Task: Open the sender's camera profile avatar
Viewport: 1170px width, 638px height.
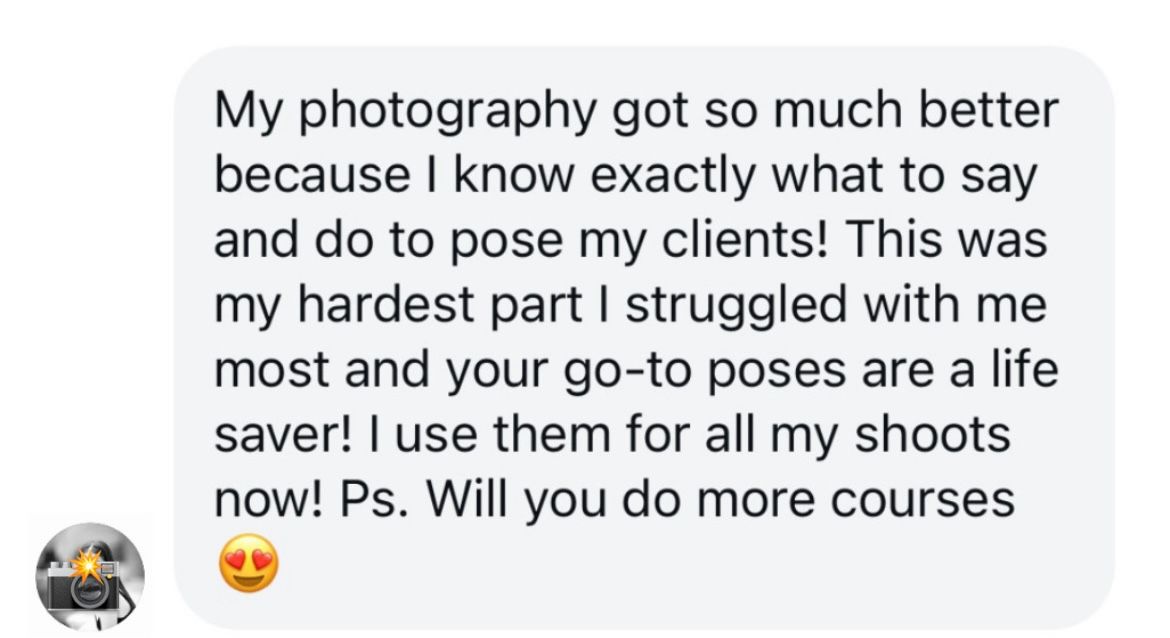Action: 90,576
